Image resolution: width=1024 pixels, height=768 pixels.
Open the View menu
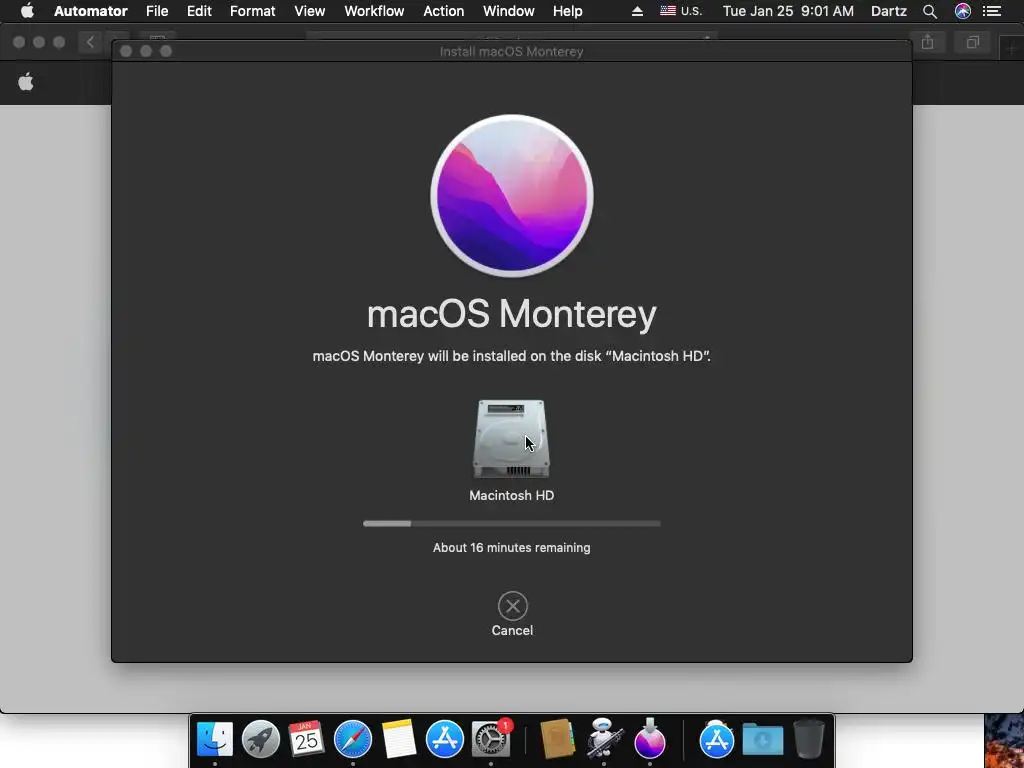coord(310,11)
